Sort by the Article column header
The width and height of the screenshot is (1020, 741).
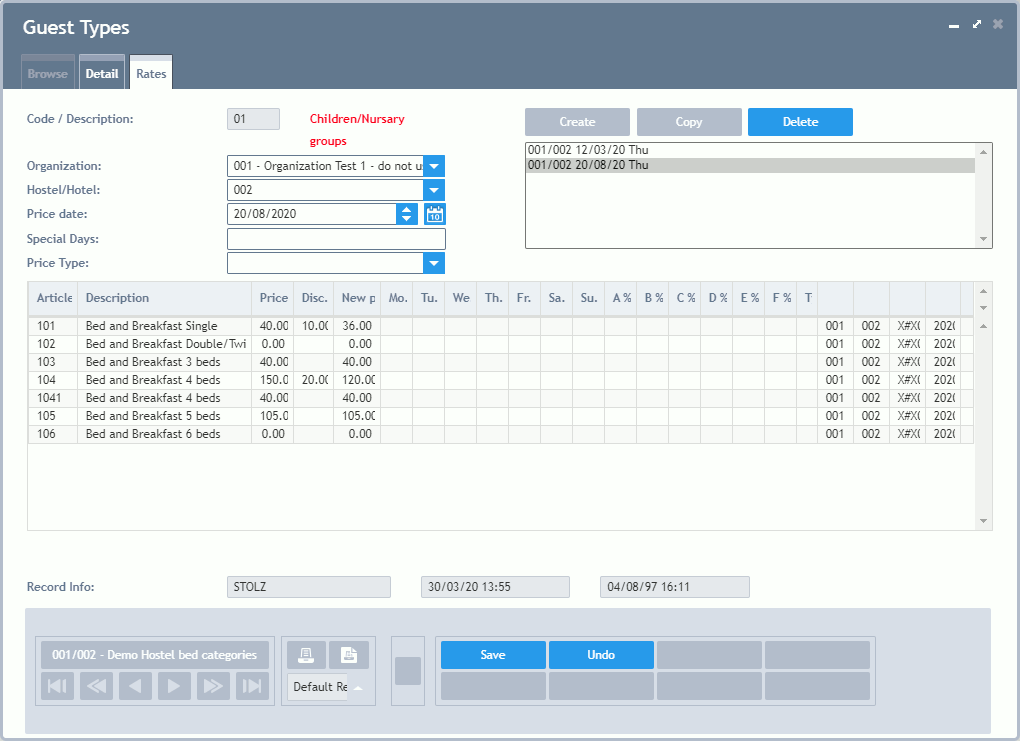click(53, 298)
